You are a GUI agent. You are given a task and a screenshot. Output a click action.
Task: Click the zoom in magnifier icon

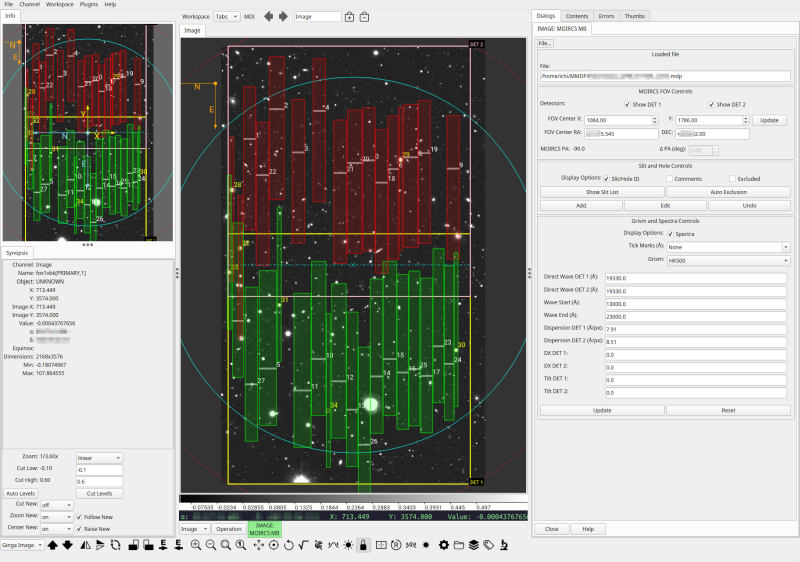pyautogui.click(x=195, y=545)
